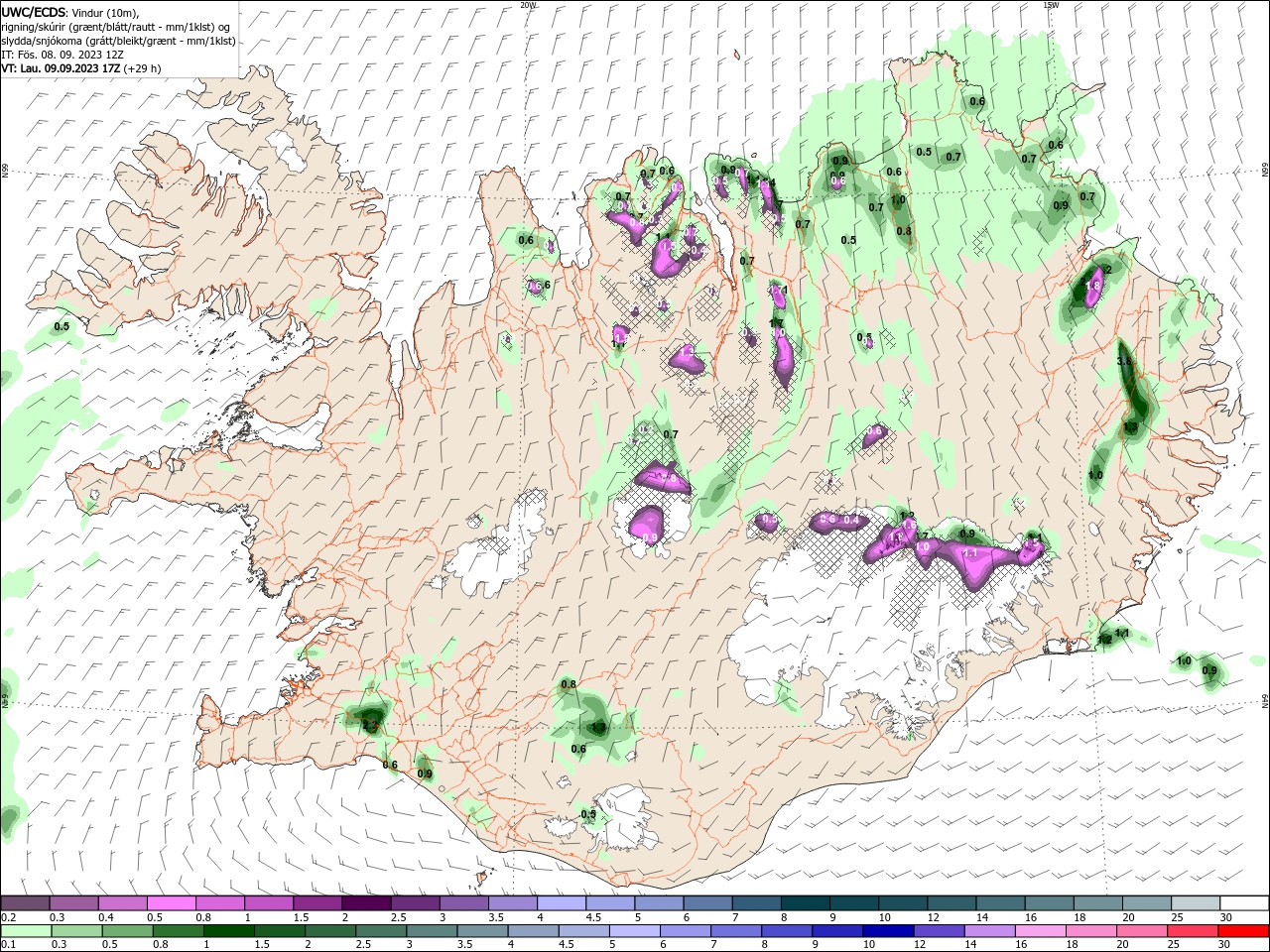Click the '15W' longitude label

[1051, 4]
